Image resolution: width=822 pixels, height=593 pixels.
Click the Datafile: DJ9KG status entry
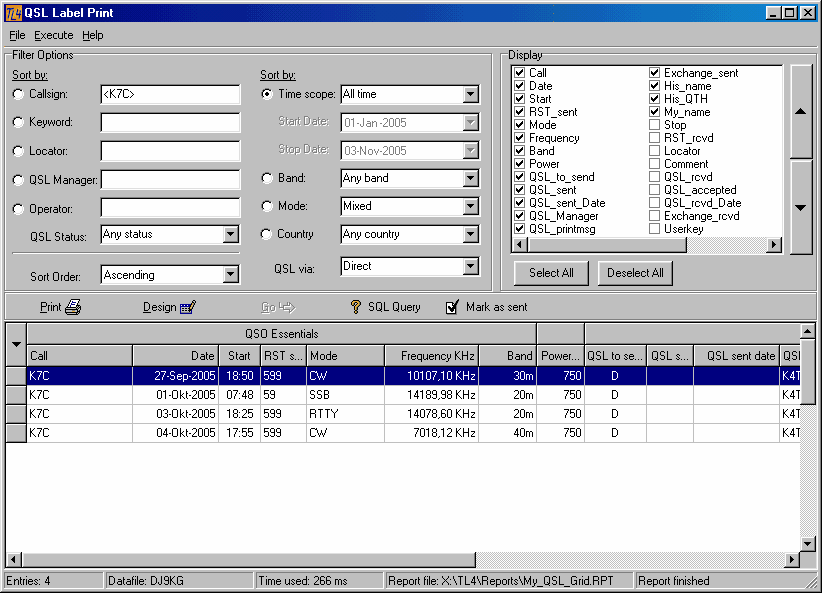coord(180,581)
